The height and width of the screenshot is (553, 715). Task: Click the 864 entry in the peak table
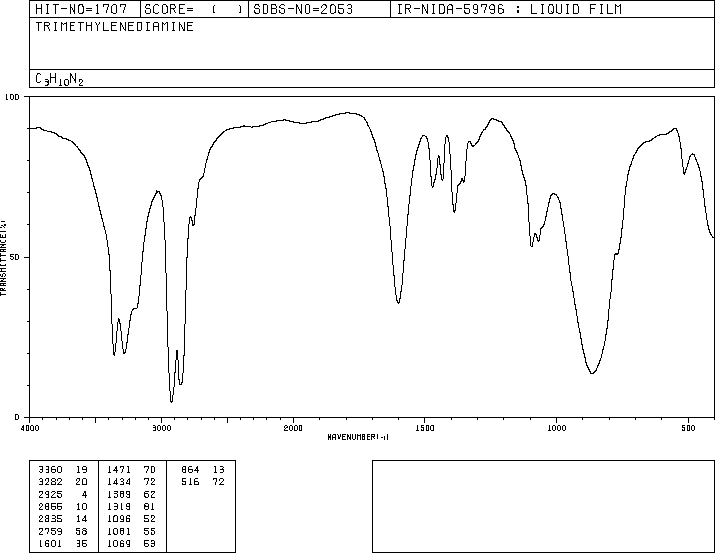click(190, 470)
